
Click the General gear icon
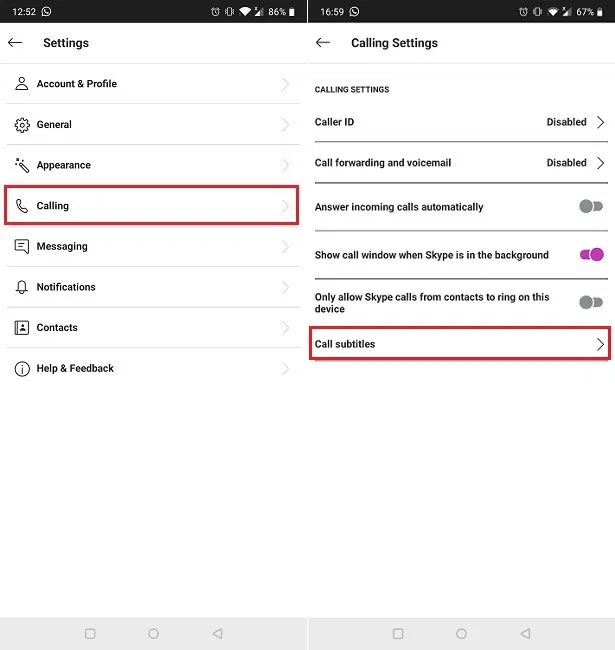22,125
